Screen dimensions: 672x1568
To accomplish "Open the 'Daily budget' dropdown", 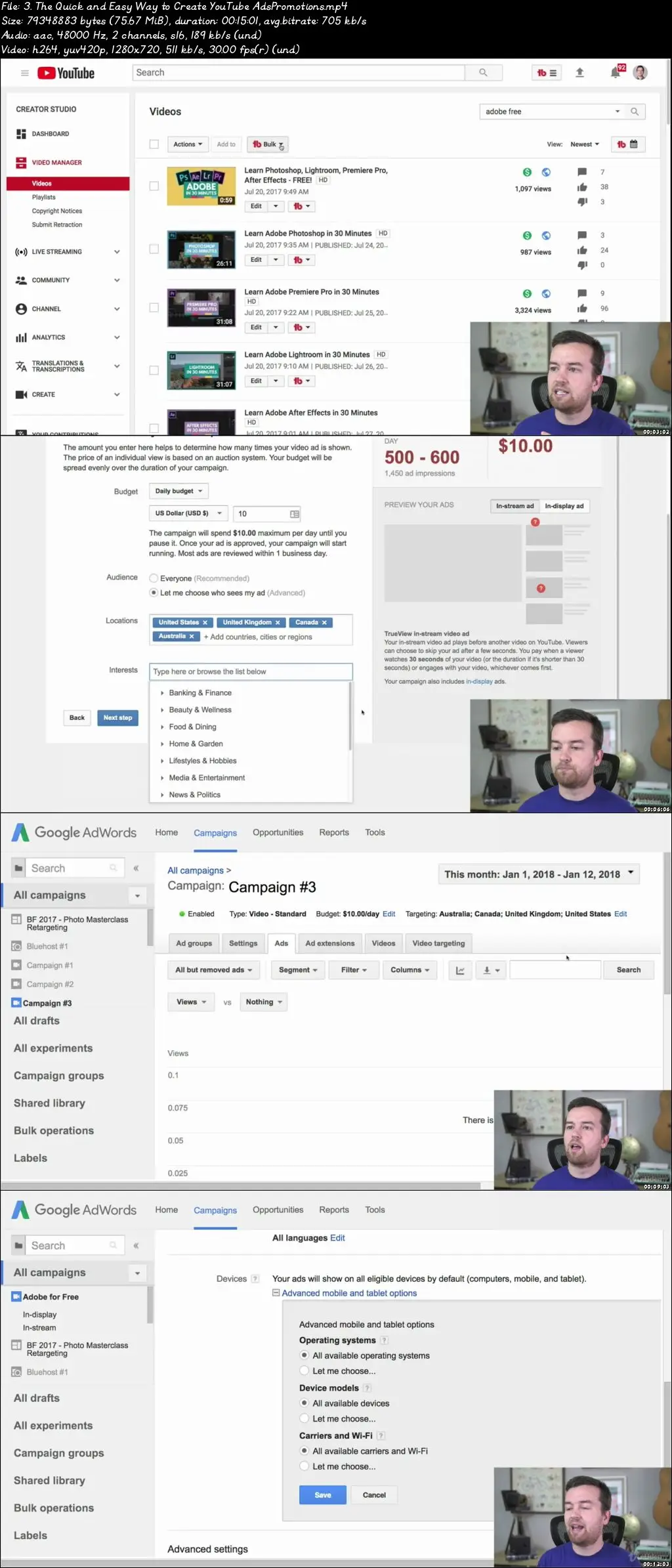I will (178, 491).
